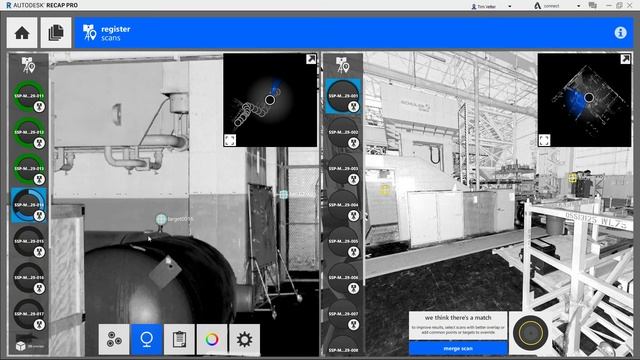Click the circular match quality indicator

coord(531,333)
